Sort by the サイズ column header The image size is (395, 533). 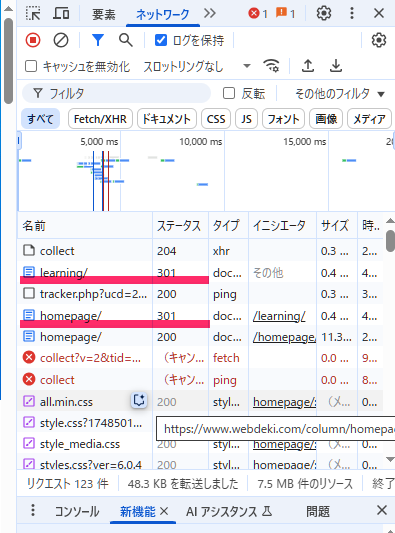coord(337,225)
